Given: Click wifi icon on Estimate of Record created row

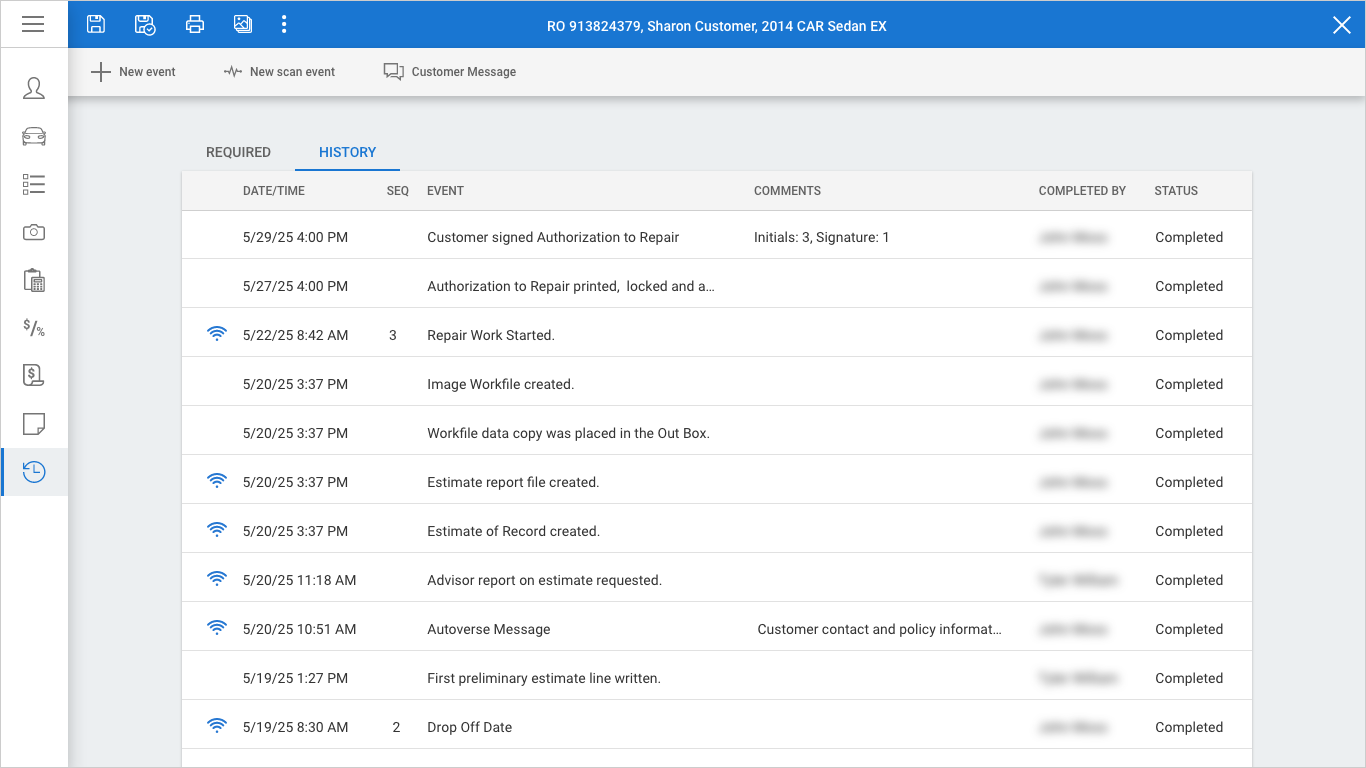Looking at the screenshot, I should point(217,530).
